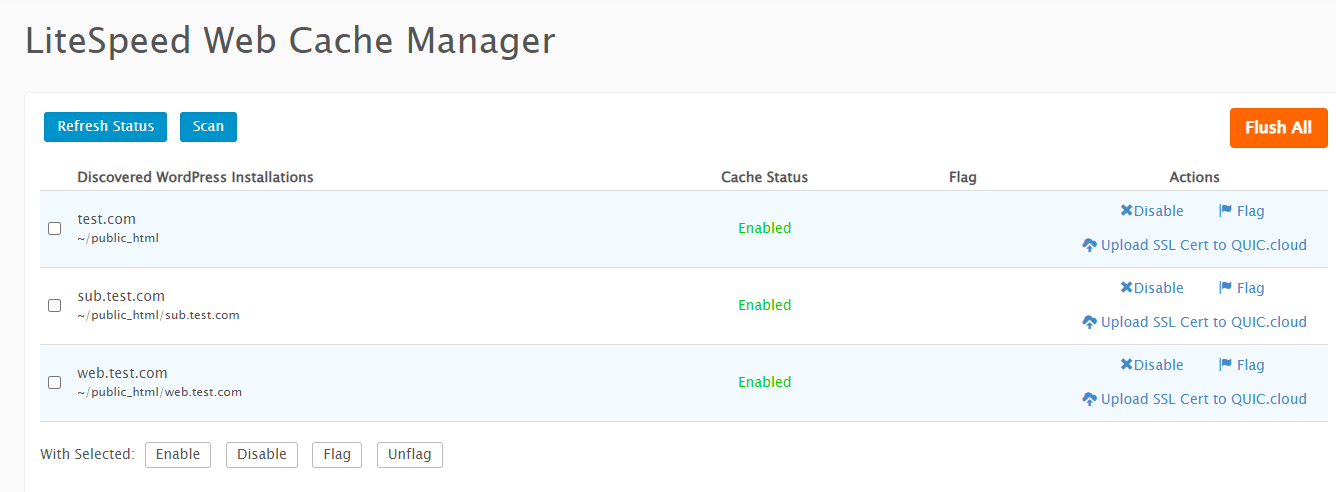Click the X Disable icon for sub.test.com
Screen dimensions: 1336x492
click(1127, 288)
